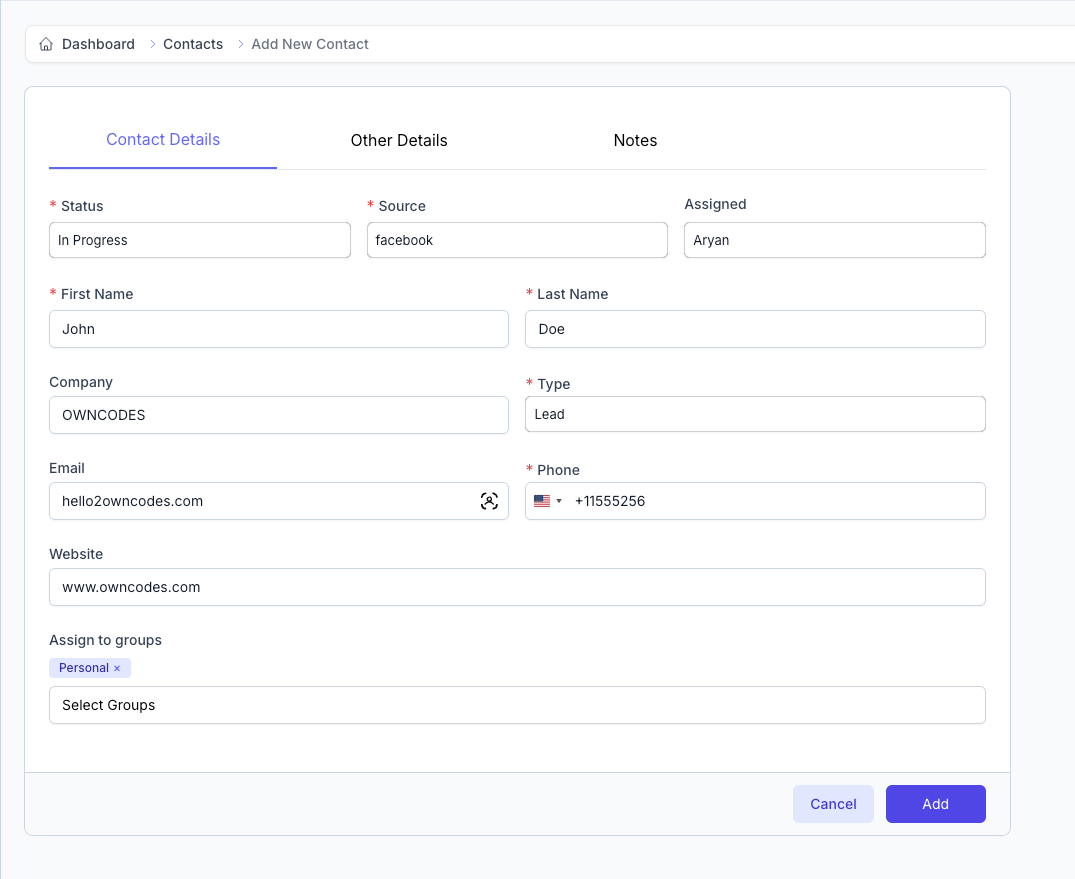Click the US flag icon in Phone field
The height and width of the screenshot is (879, 1075).
pos(541,501)
